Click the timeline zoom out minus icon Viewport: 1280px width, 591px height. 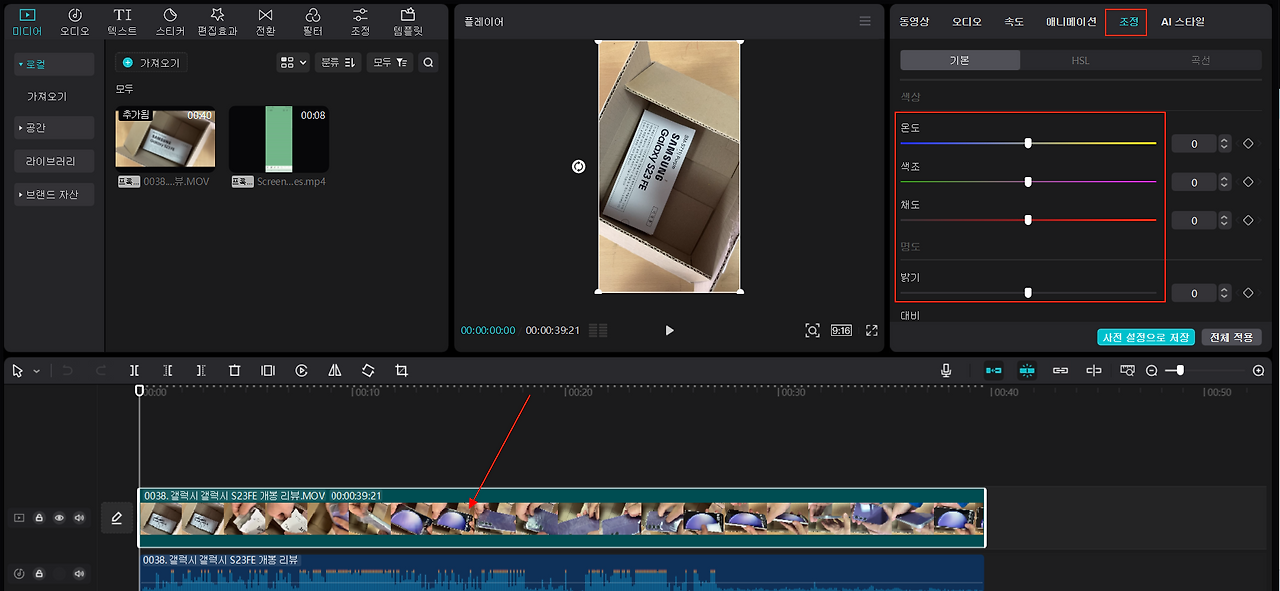1152,370
